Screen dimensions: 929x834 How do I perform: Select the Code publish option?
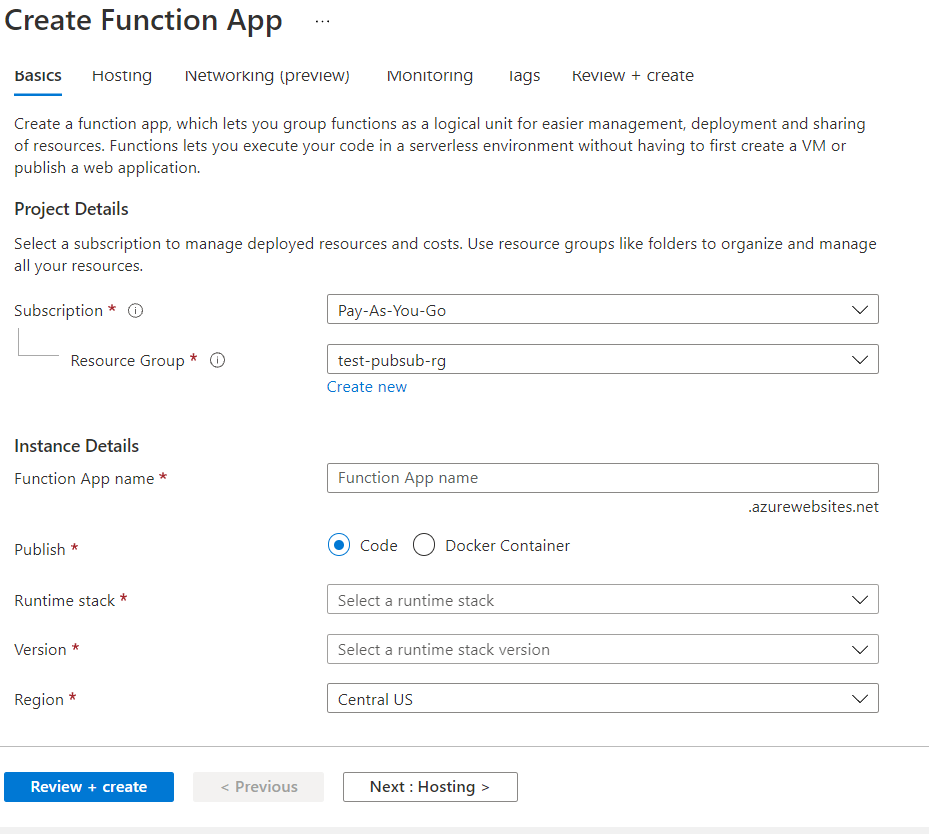click(x=339, y=545)
